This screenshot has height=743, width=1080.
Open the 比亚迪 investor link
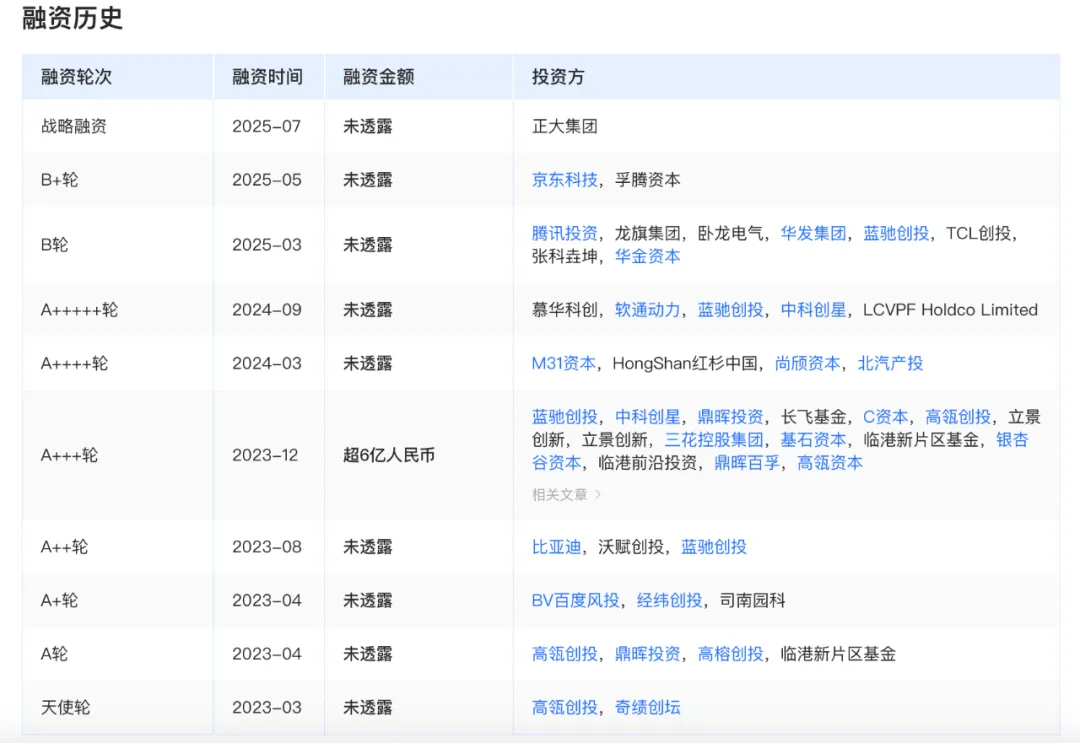tap(556, 547)
